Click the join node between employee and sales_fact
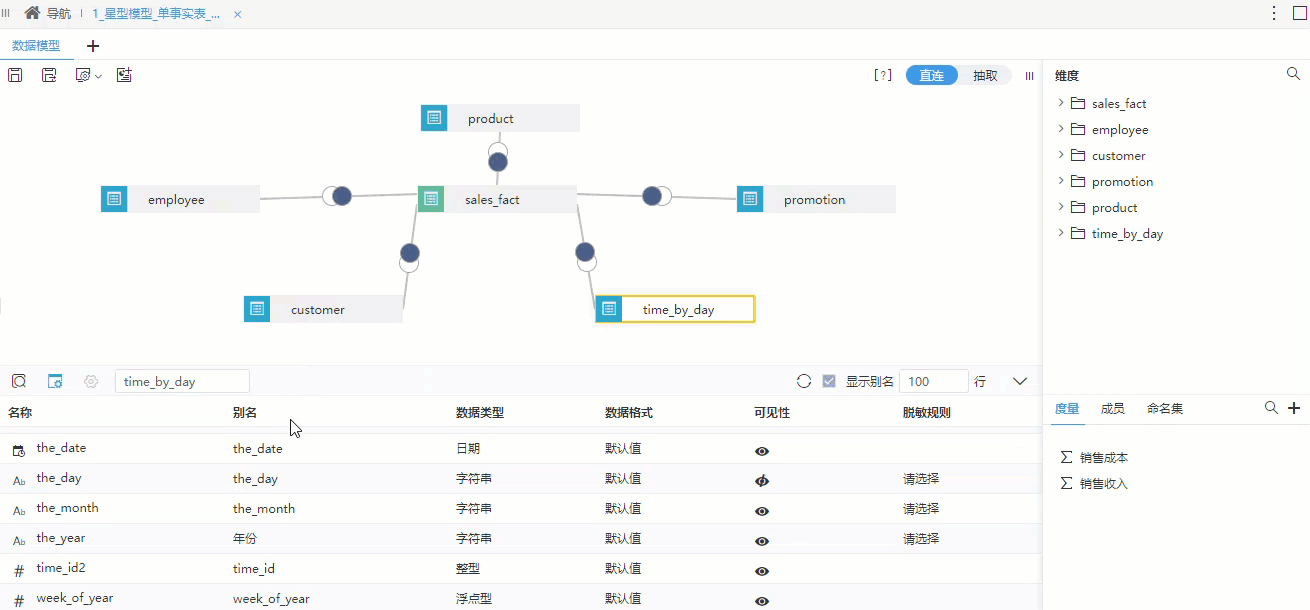The width and height of the screenshot is (1310, 610). tap(337, 196)
